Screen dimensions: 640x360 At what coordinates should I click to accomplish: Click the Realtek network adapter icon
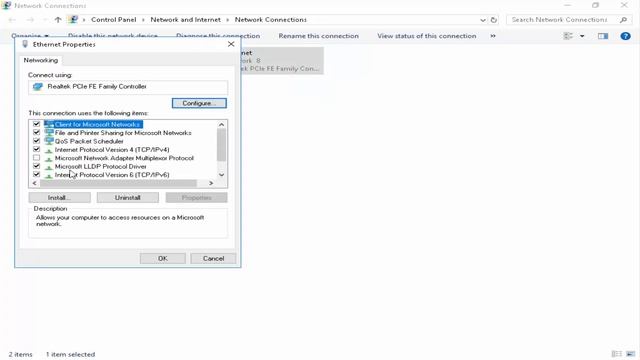pyautogui.click(x=38, y=87)
